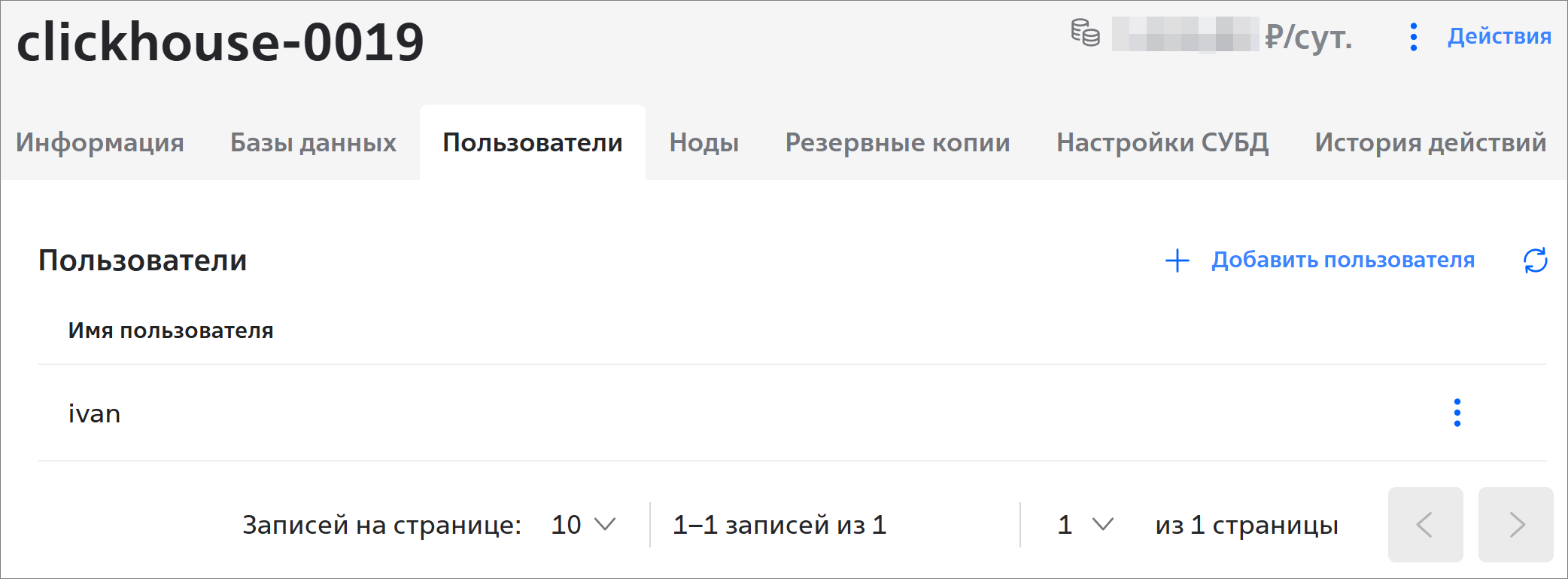The height and width of the screenshot is (579, 1568).
Task: Click the Имя пользователя column header
Action: pyautogui.click(x=171, y=331)
